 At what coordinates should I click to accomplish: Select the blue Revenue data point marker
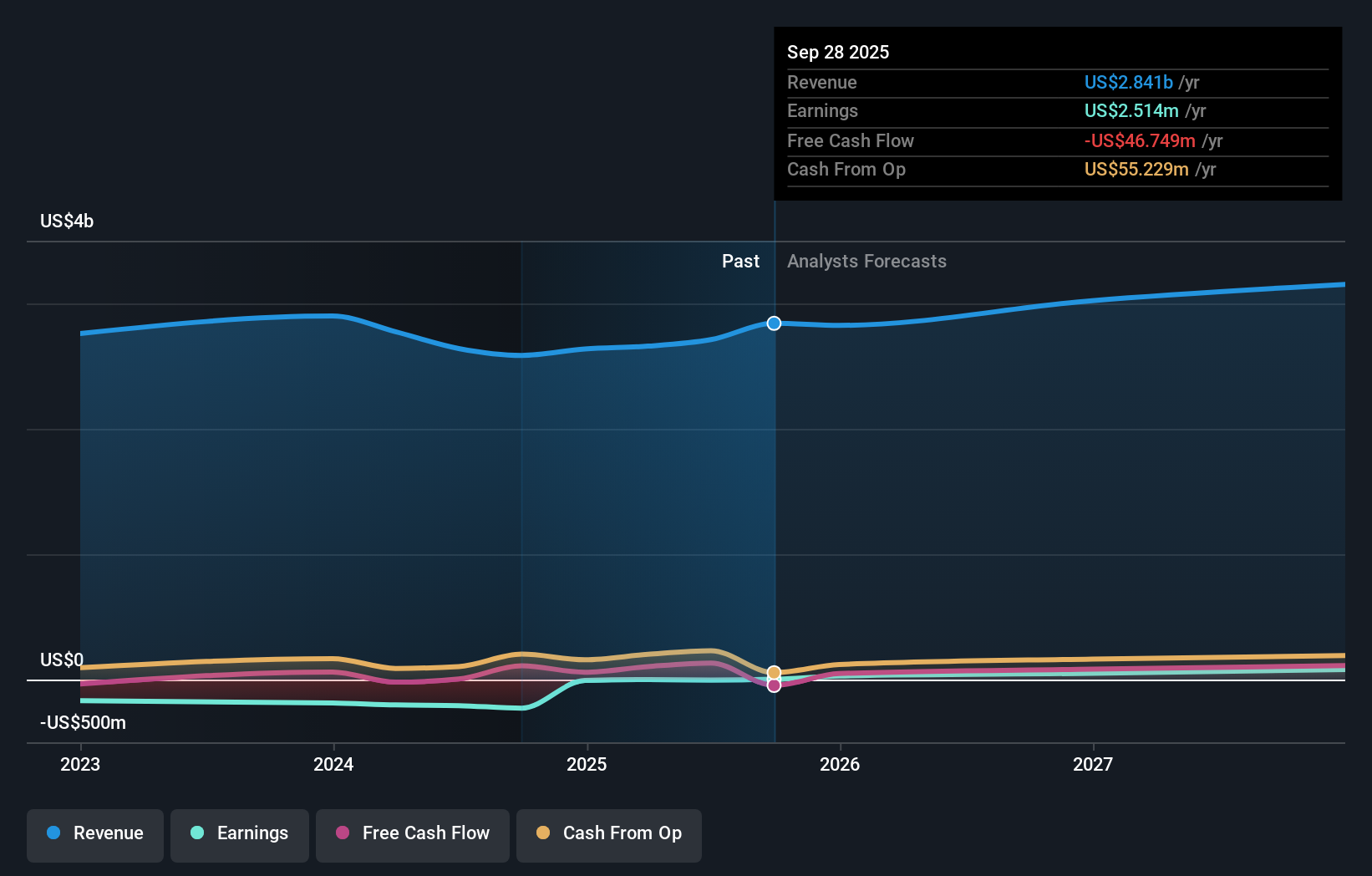[774, 323]
